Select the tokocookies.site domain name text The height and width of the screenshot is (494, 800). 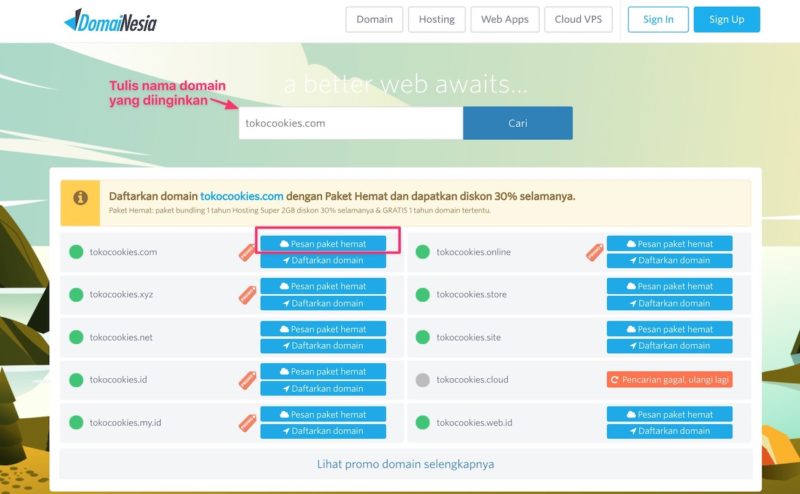[x=468, y=337]
